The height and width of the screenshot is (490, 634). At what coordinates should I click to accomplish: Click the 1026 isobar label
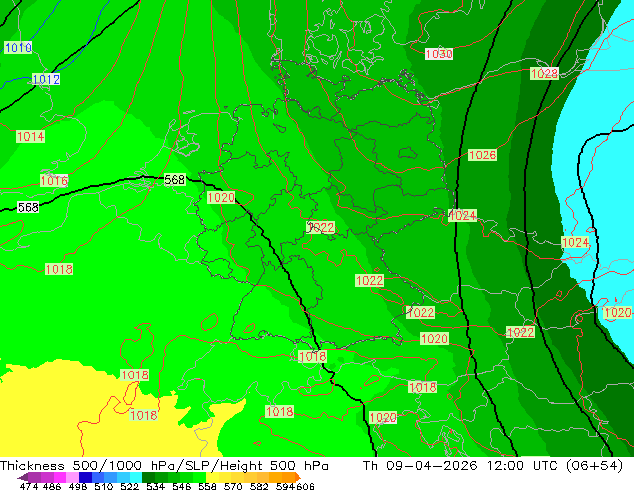[482, 155]
